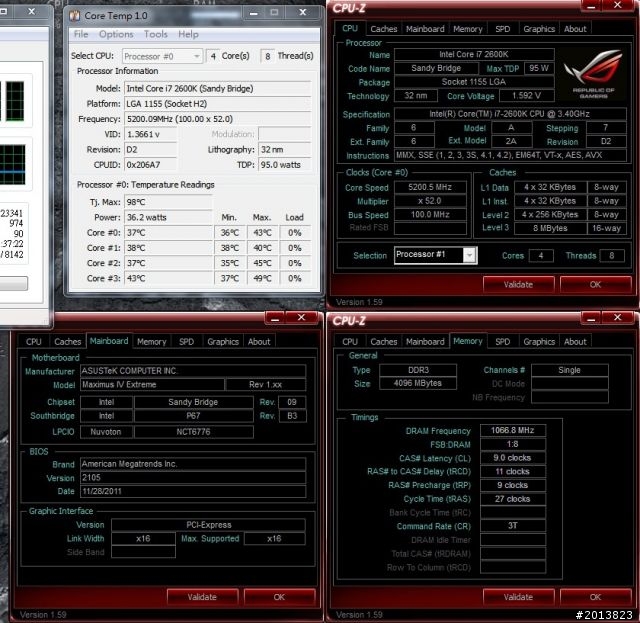
Task: Switch to SPD tab in Memory CPU-Z window
Action: (x=502, y=342)
